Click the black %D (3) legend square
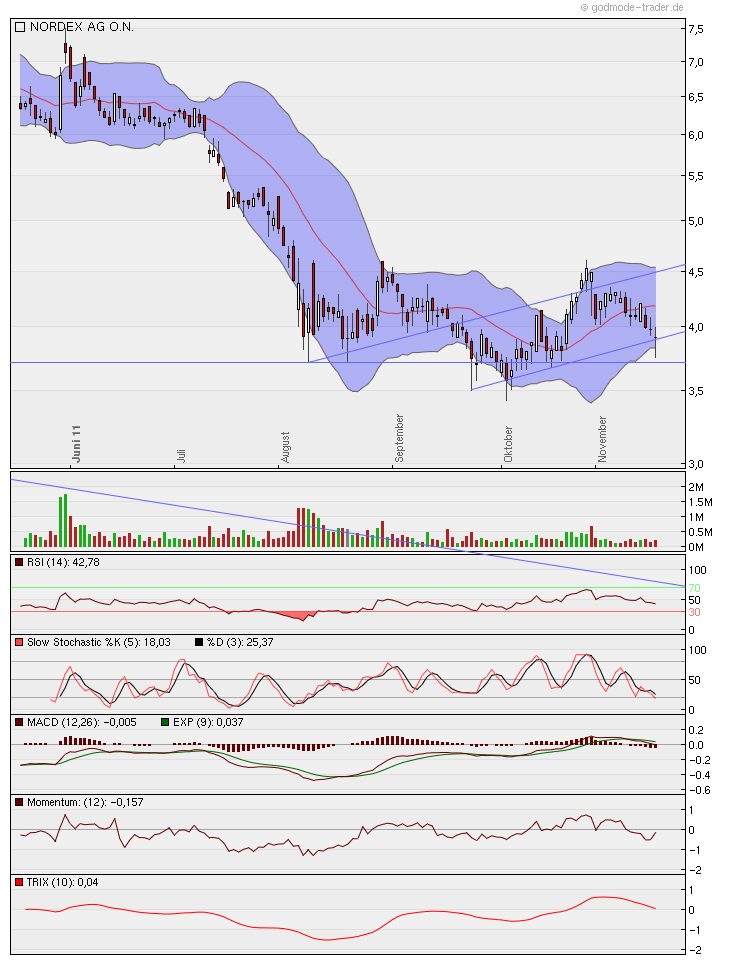This screenshot has height=964, width=730. 198,641
